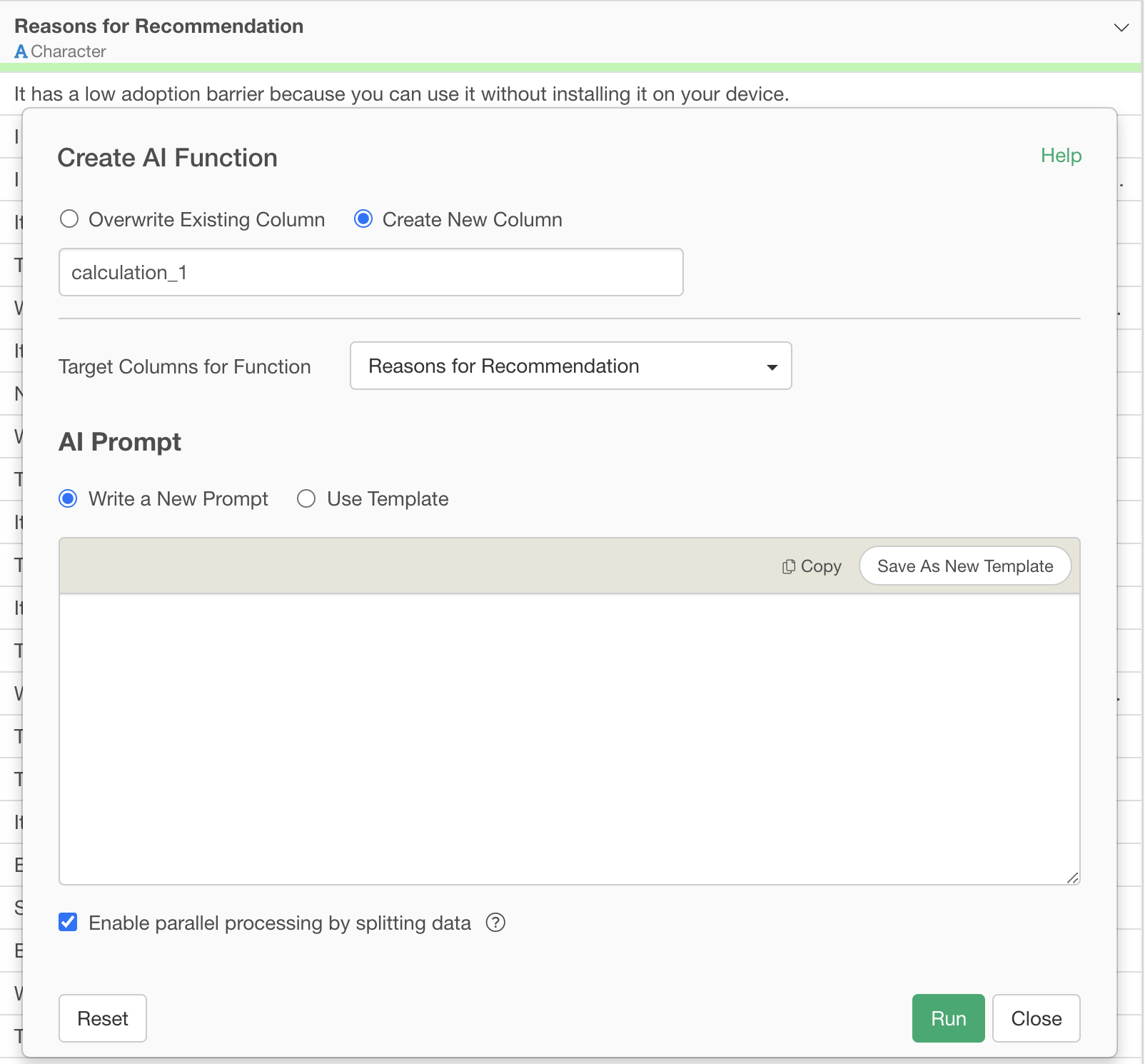1145x1064 pixels.
Task: Click the prompt text area resize handle
Action: [x=1072, y=878]
